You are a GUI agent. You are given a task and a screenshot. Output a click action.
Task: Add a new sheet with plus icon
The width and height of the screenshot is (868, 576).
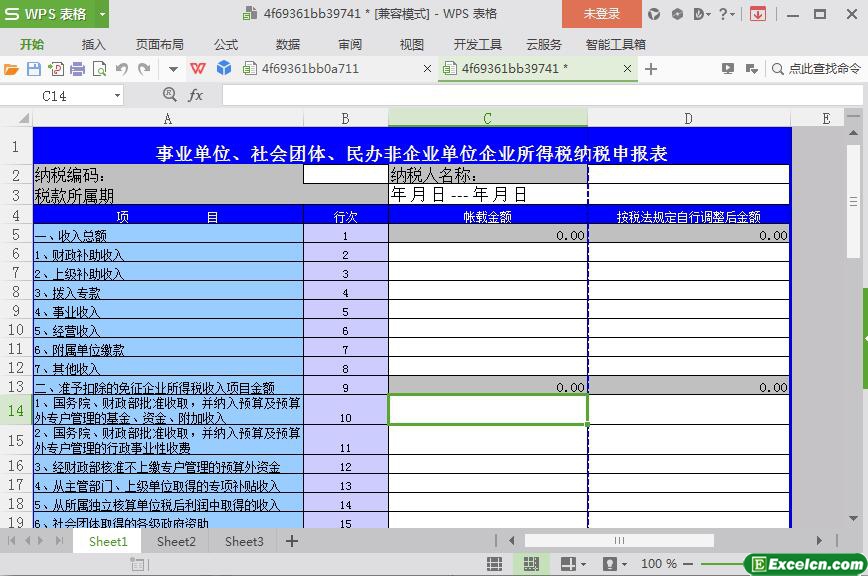click(292, 541)
